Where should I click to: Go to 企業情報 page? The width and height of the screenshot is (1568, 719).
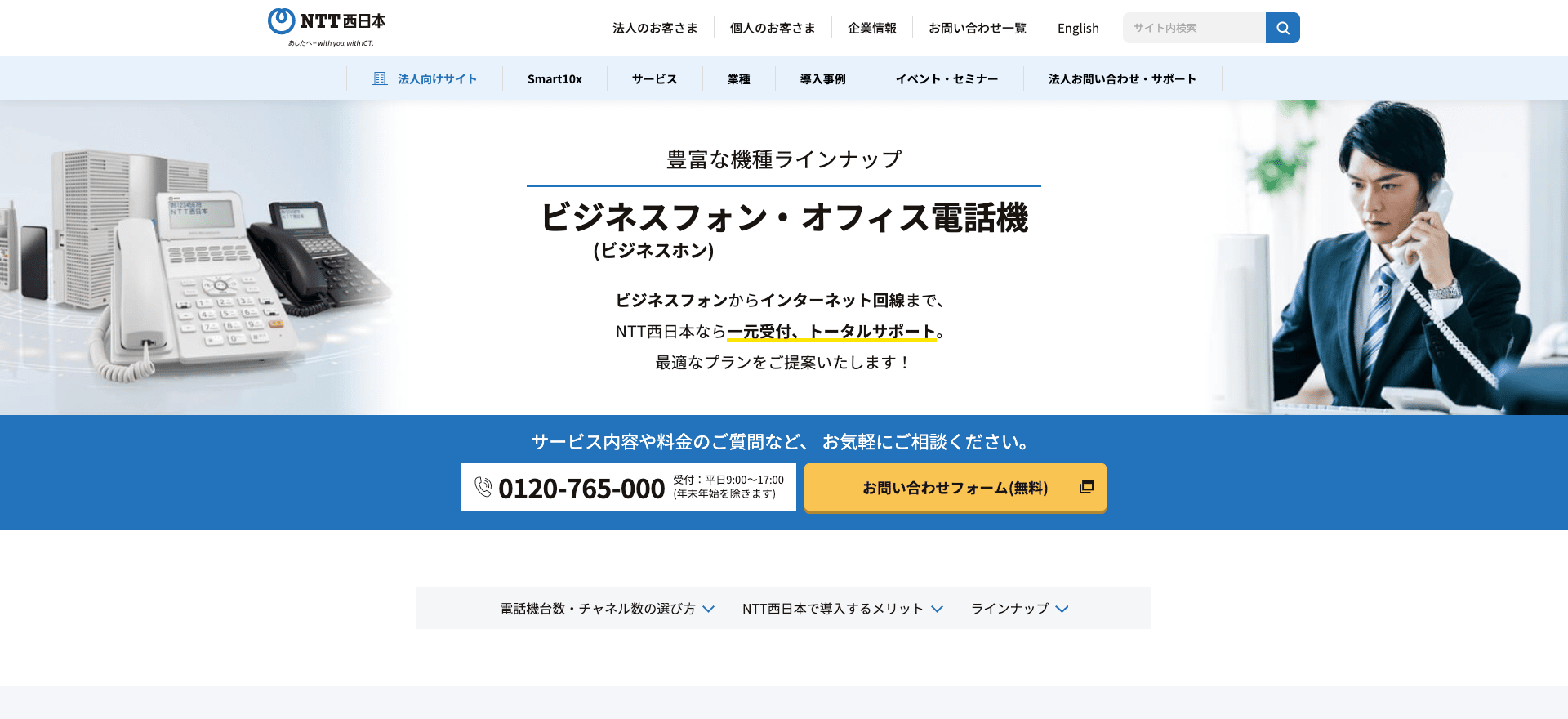[872, 28]
